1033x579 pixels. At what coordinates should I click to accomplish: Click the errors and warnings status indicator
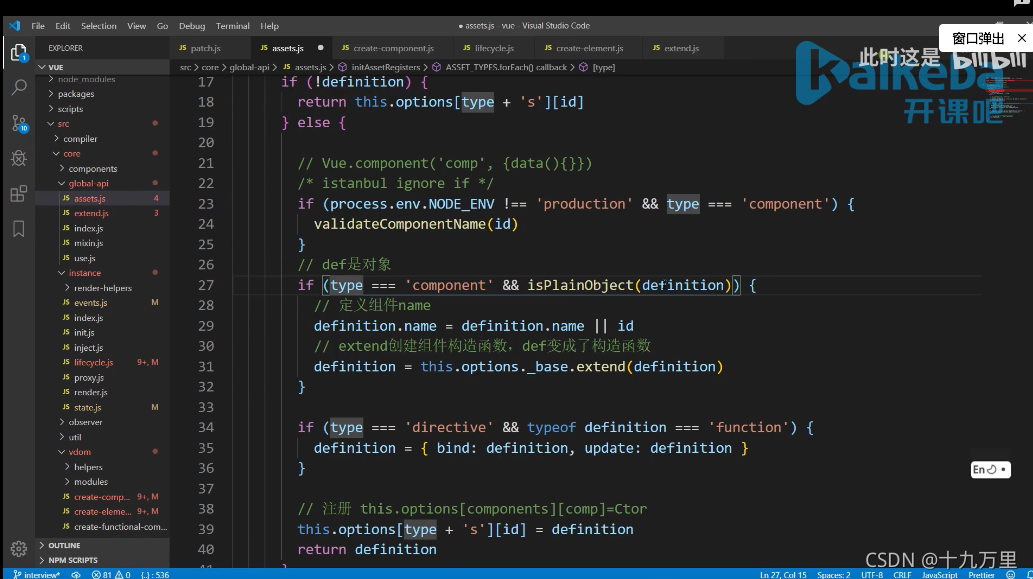tap(111, 574)
